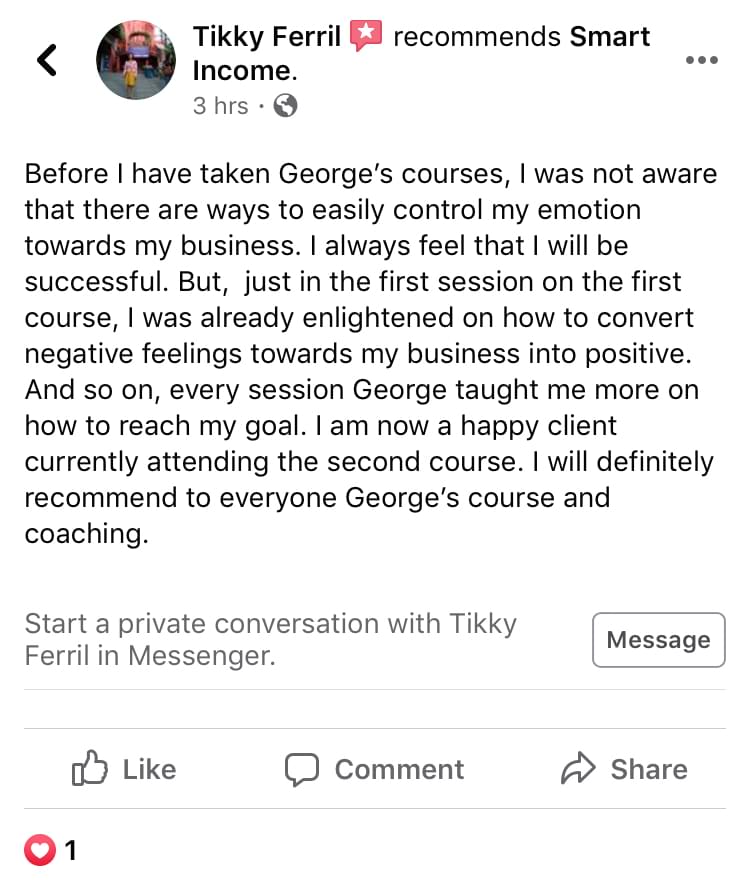
Task: Click the globe public audience icon
Action: pyautogui.click(x=285, y=106)
